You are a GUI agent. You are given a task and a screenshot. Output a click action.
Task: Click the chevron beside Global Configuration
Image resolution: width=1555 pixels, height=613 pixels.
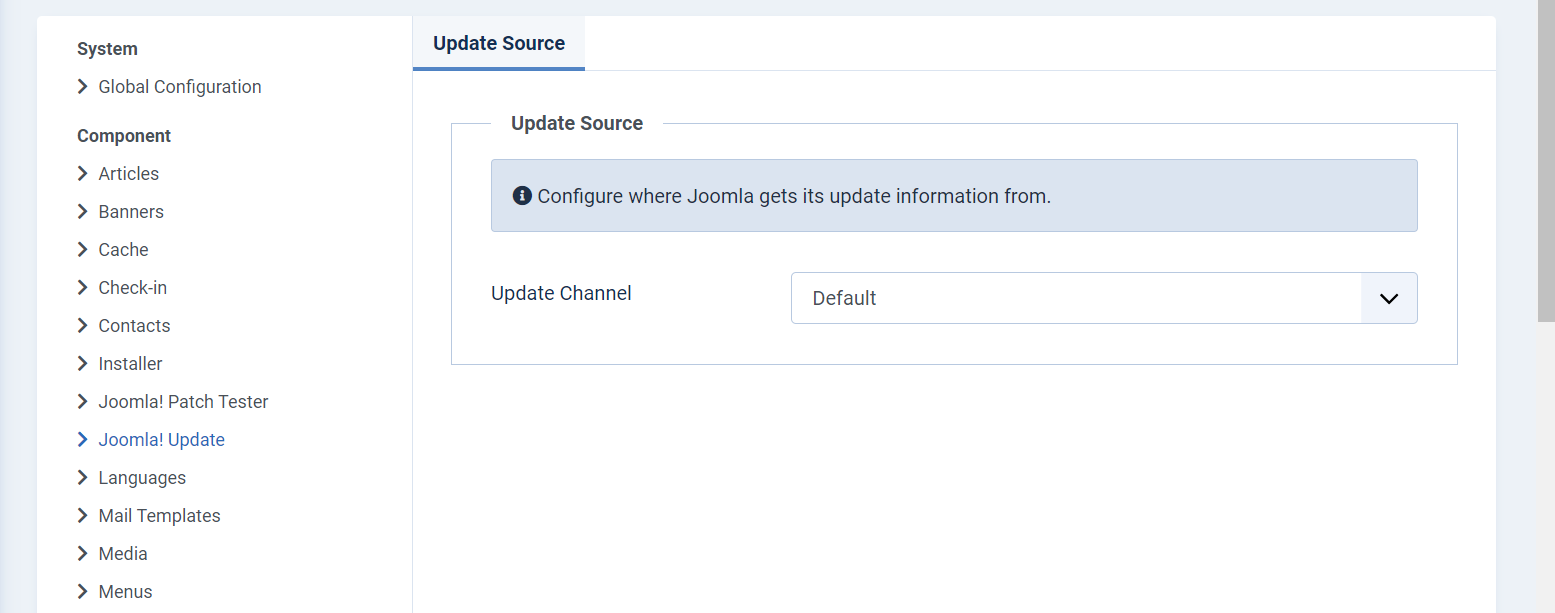pos(83,87)
